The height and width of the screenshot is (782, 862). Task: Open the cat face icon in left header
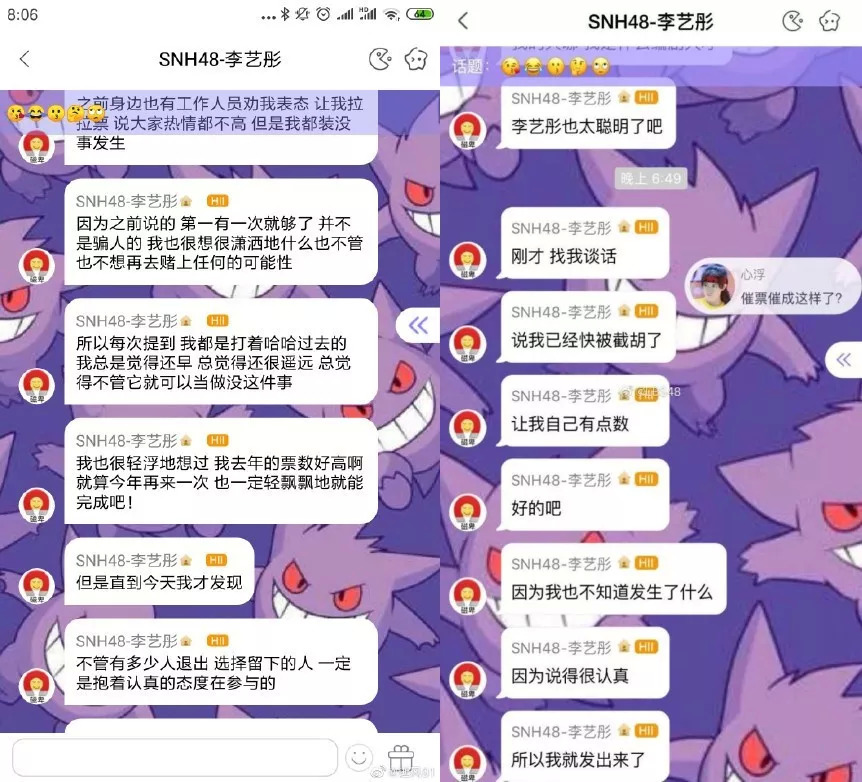pos(416,59)
